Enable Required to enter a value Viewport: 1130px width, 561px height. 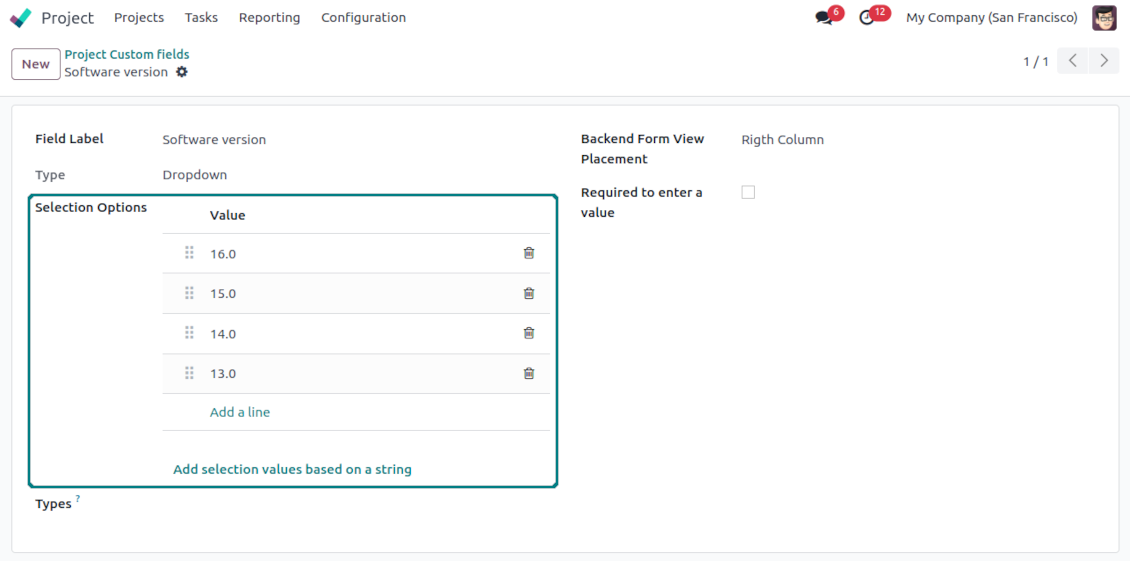pyautogui.click(x=748, y=192)
